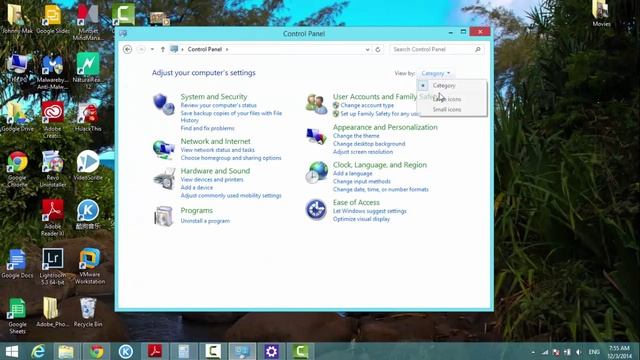Click the Control Panel breadcrumb in address bar
Screen dimensions: 640x360
204,49
